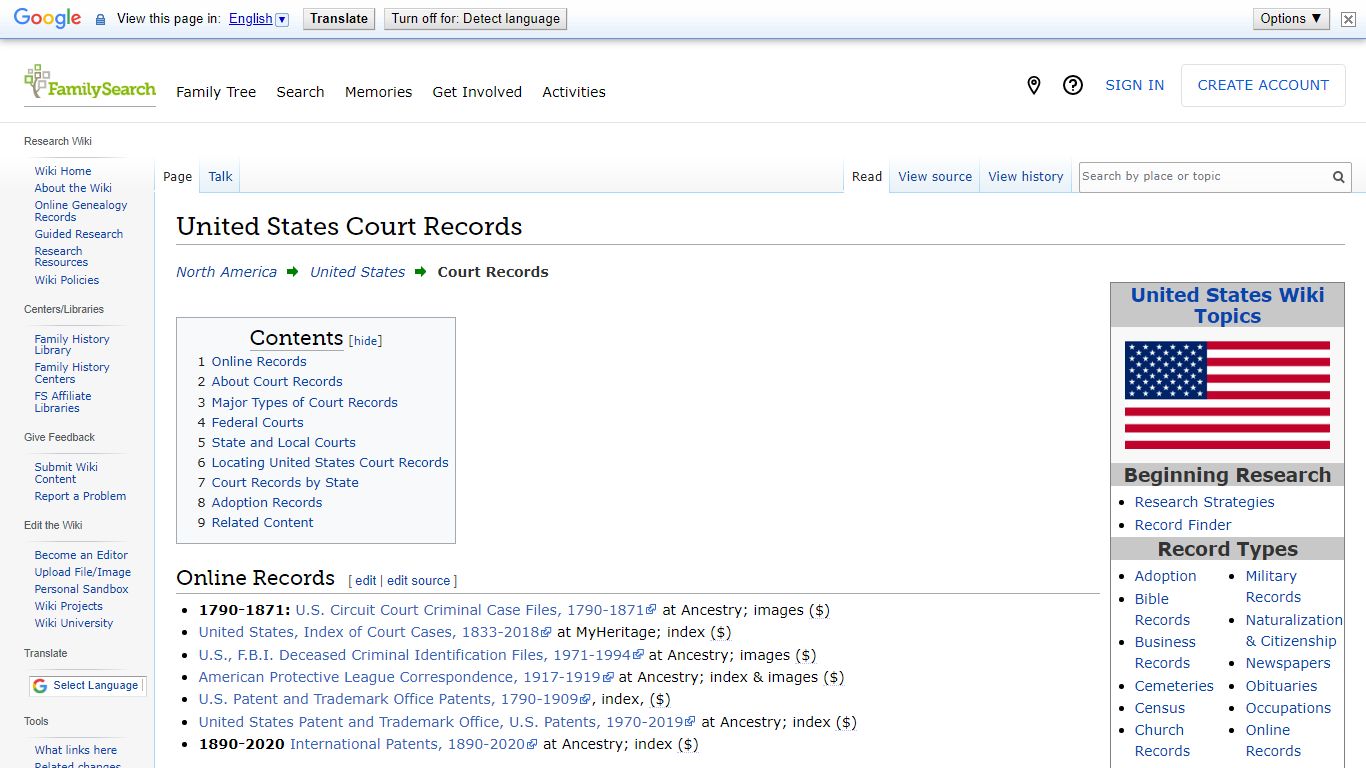
Task: Click SIGN IN
Action: click(1134, 86)
